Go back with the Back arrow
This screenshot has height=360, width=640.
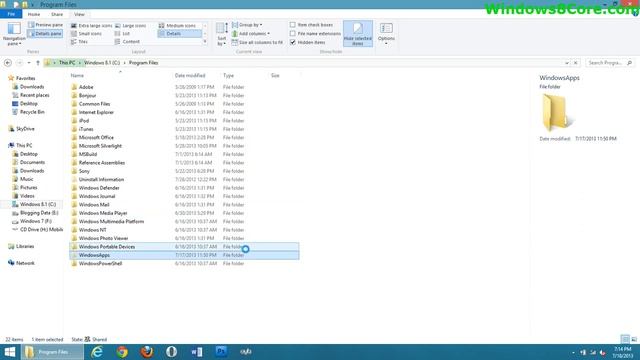pyautogui.click(x=8, y=63)
